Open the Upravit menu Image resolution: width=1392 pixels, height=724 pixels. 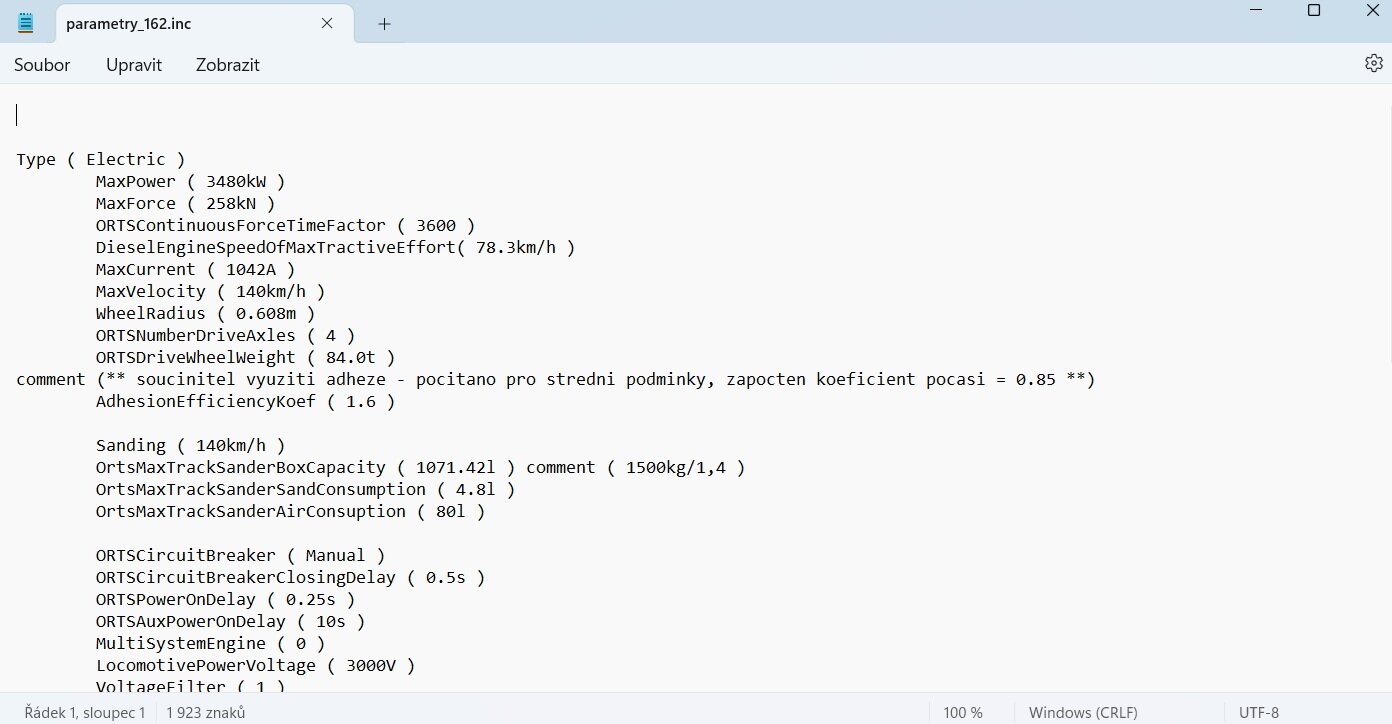[x=133, y=64]
